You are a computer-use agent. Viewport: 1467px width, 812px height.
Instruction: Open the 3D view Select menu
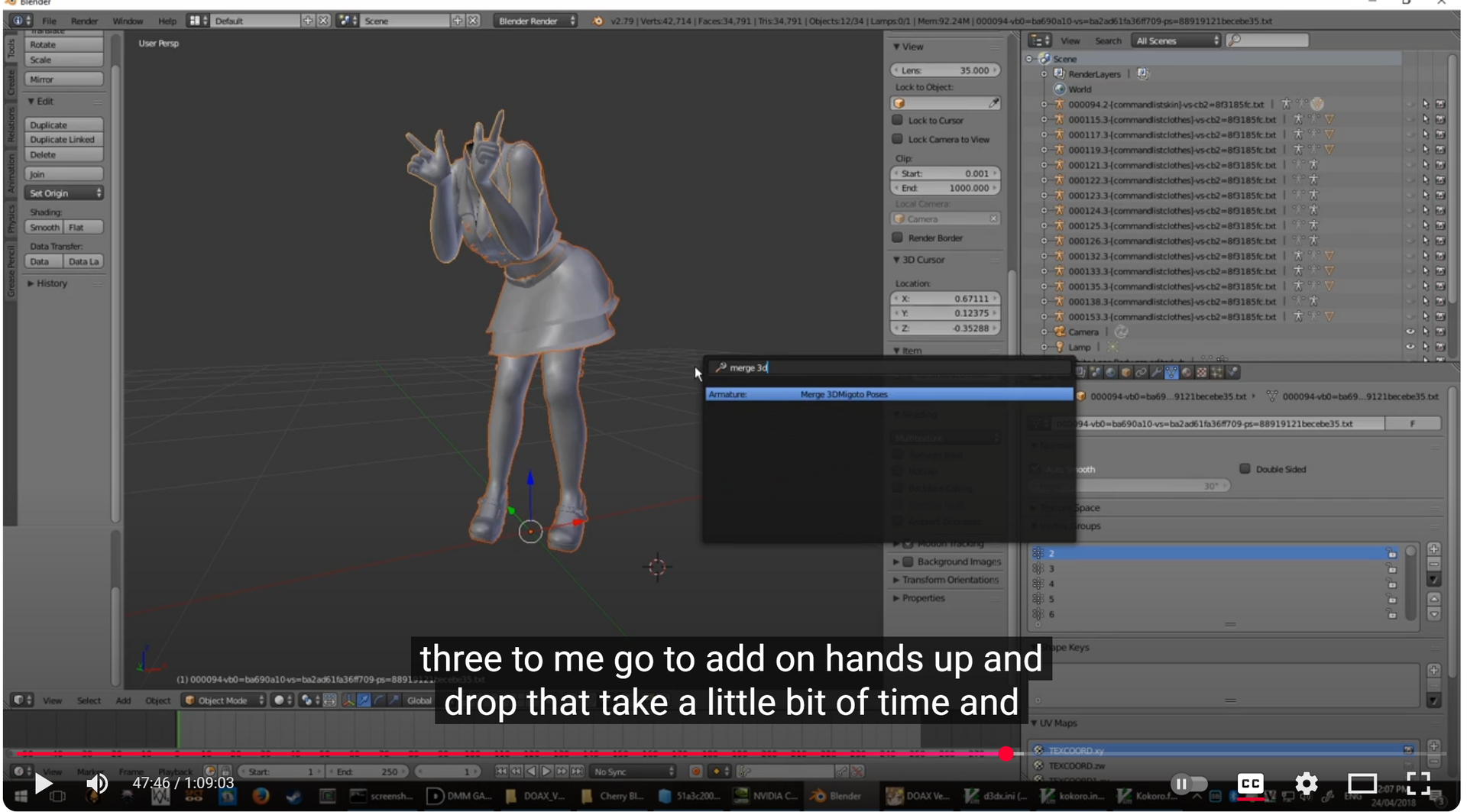point(89,700)
